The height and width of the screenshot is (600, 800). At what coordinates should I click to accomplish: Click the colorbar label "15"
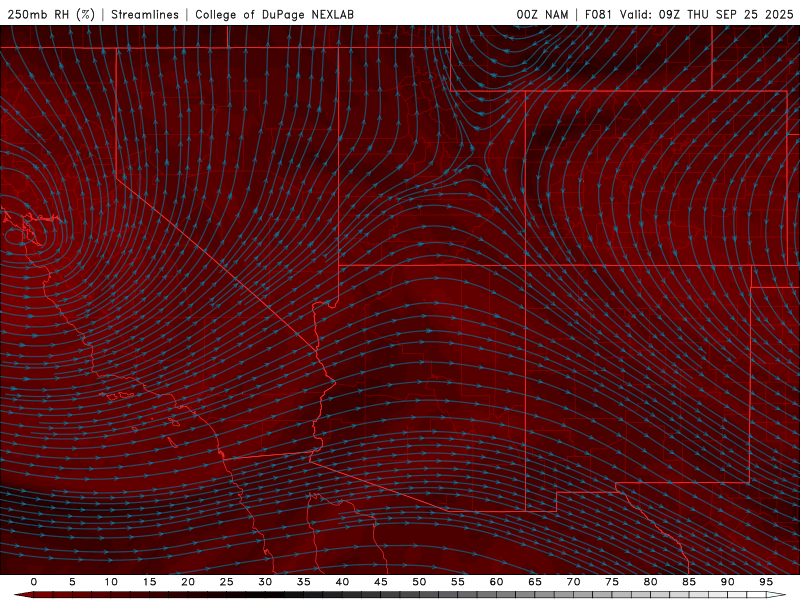[x=149, y=582]
